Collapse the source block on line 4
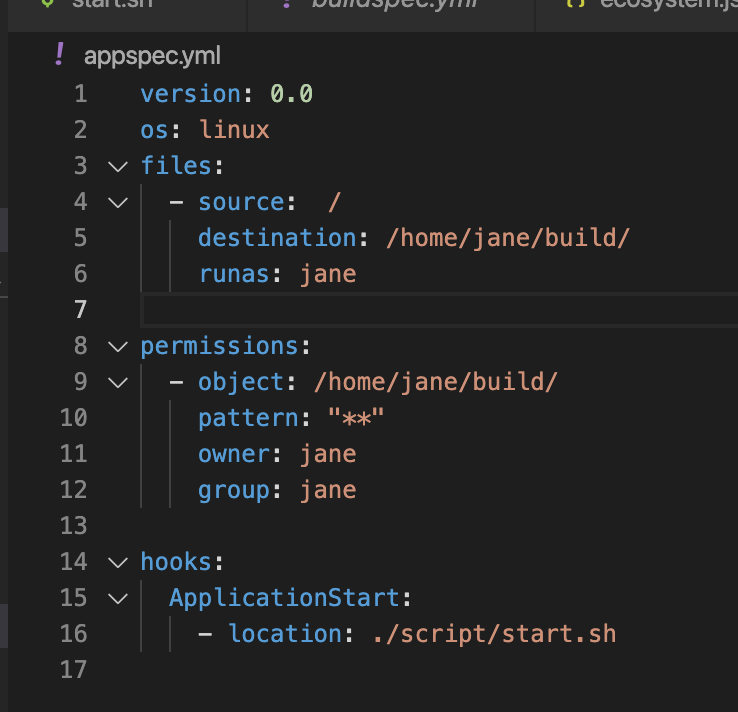Viewport: 738px width, 712px height. [118, 203]
